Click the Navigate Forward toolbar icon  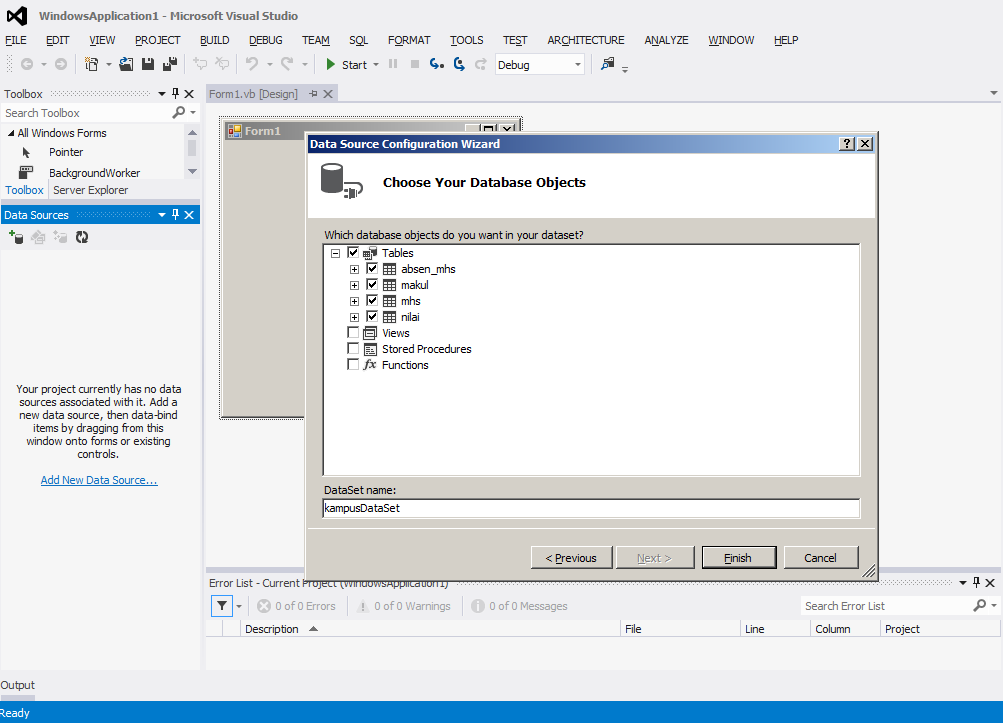(x=61, y=64)
